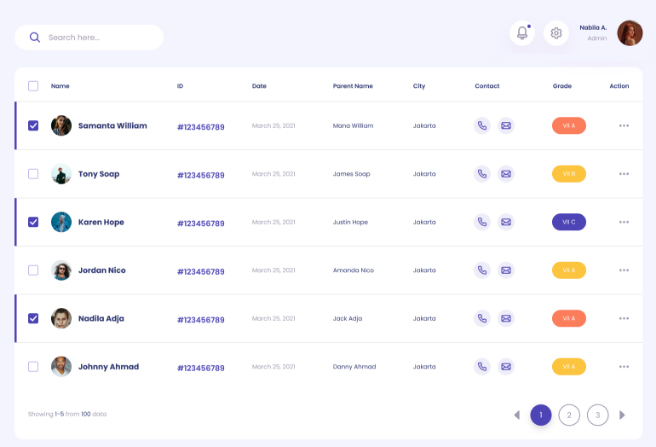Open three-dot menu for Johnny Ahmad
Image resolution: width=656 pixels, height=447 pixels.
point(624,366)
